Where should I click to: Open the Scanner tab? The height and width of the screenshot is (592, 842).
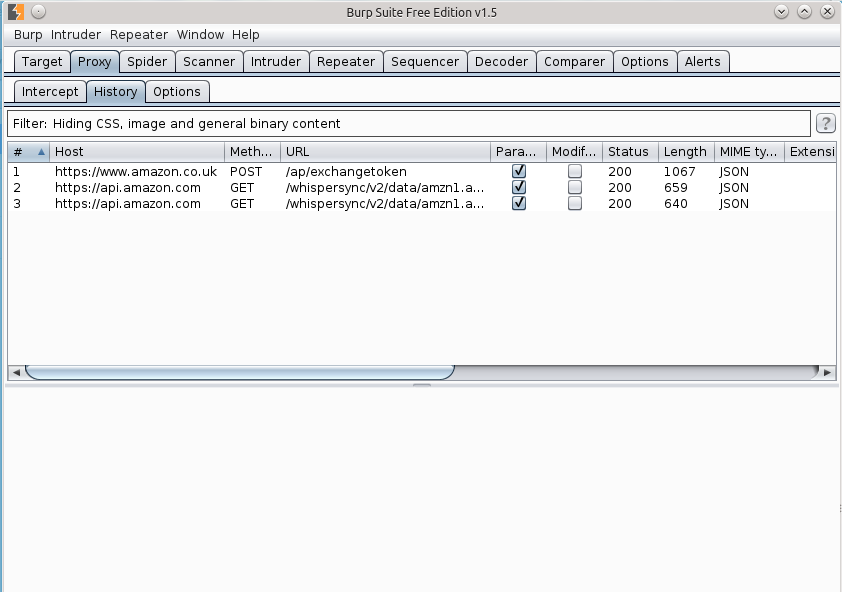click(x=209, y=62)
